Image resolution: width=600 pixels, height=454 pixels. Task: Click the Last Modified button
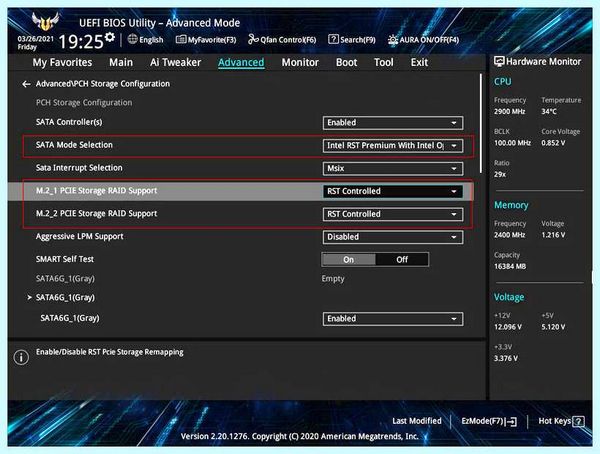(417, 421)
